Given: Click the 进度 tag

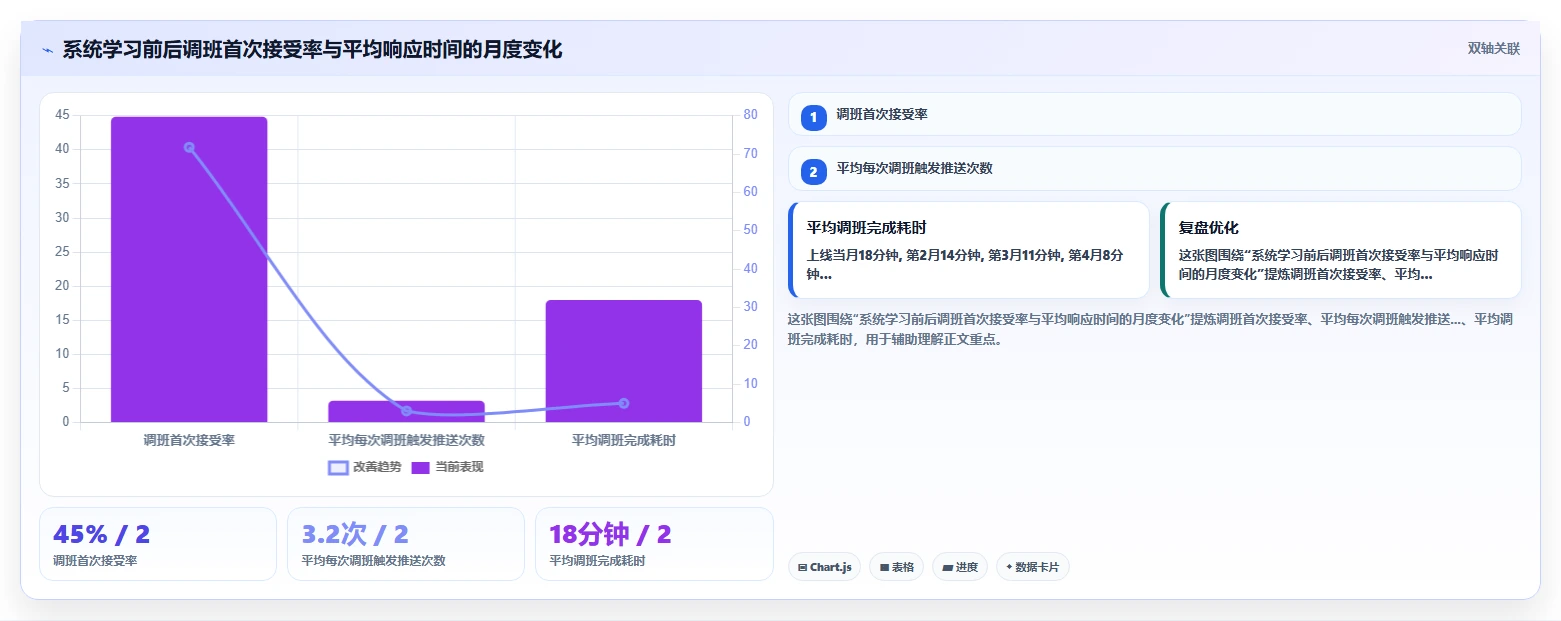Looking at the screenshot, I should (960, 567).
